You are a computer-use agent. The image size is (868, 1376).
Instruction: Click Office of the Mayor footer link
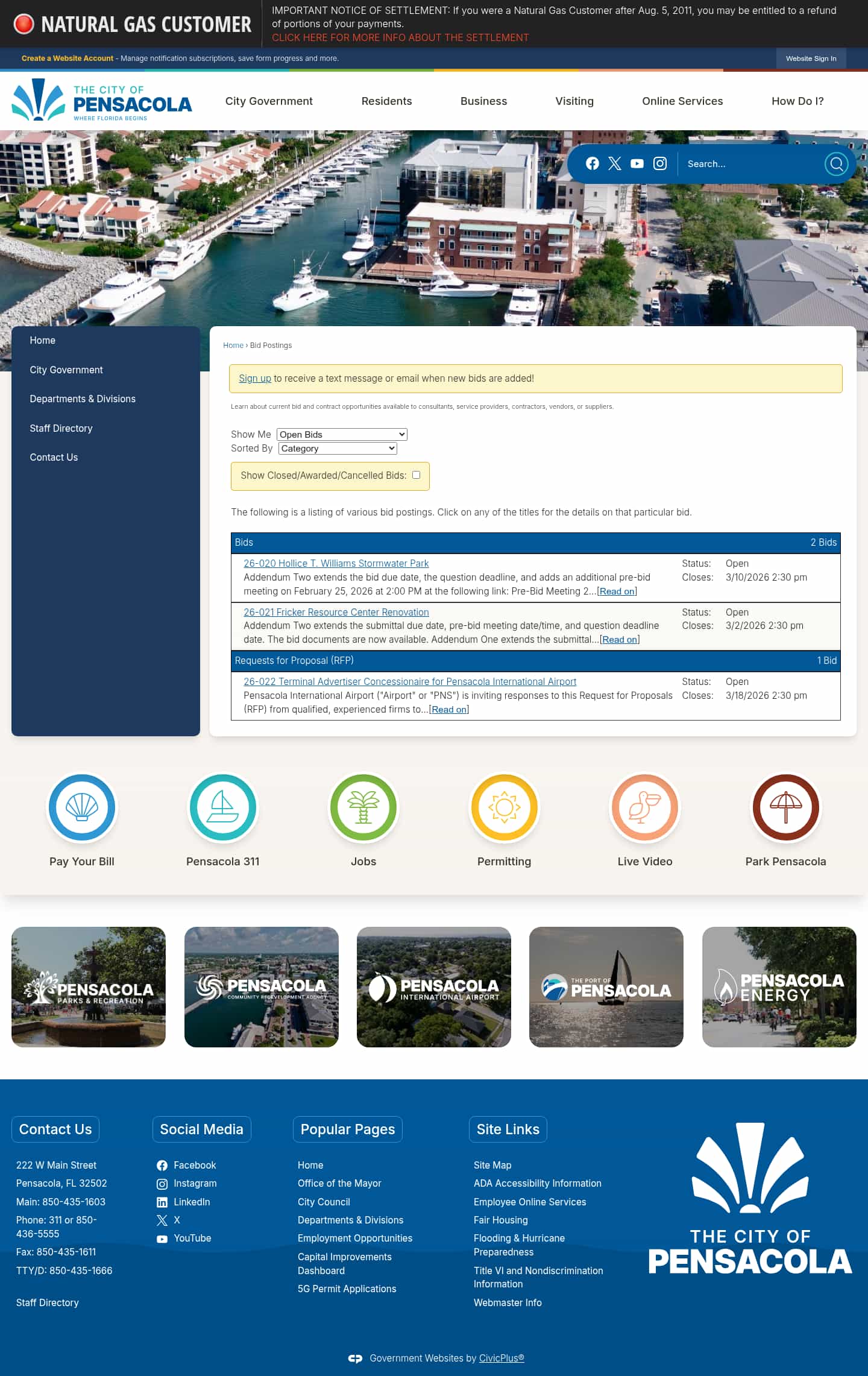(x=339, y=1184)
